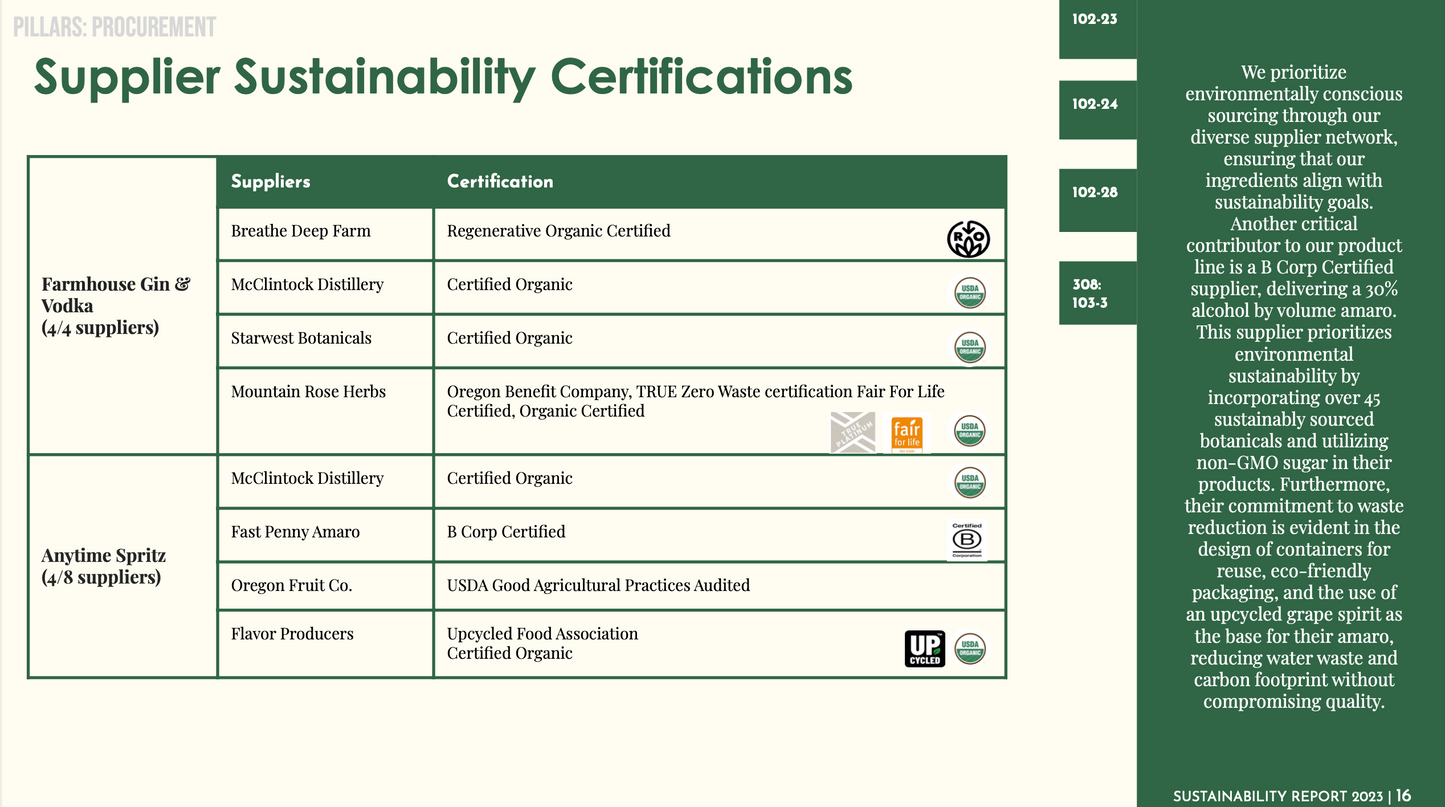
Task: Click the Suppliers column header
Action: tap(271, 182)
